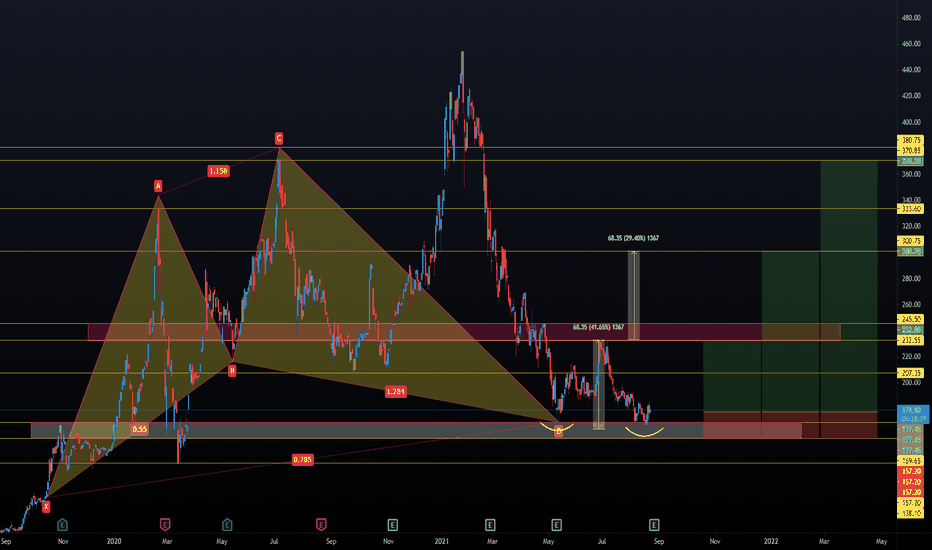Click the 280.00 price scale tick

click(x=911, y=278)
